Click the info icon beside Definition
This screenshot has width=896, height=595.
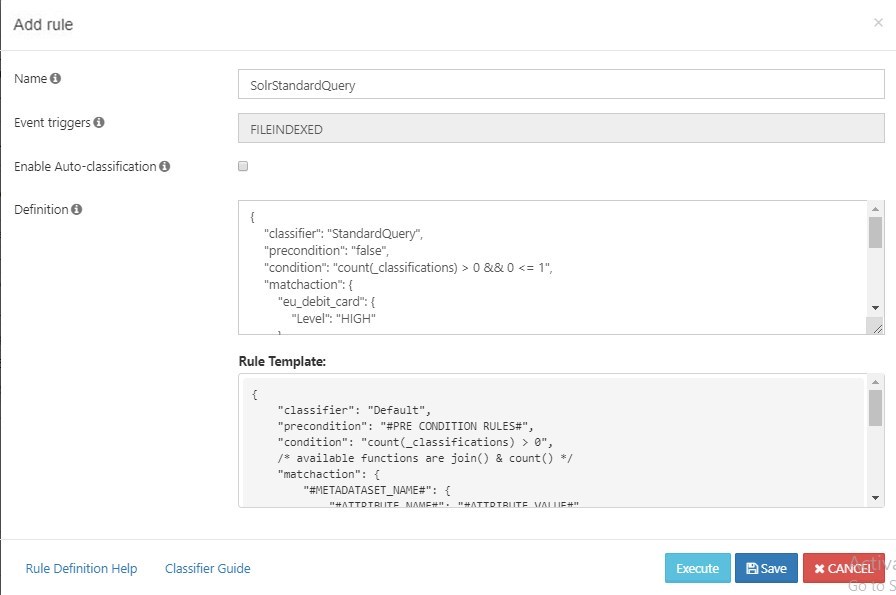77,210
